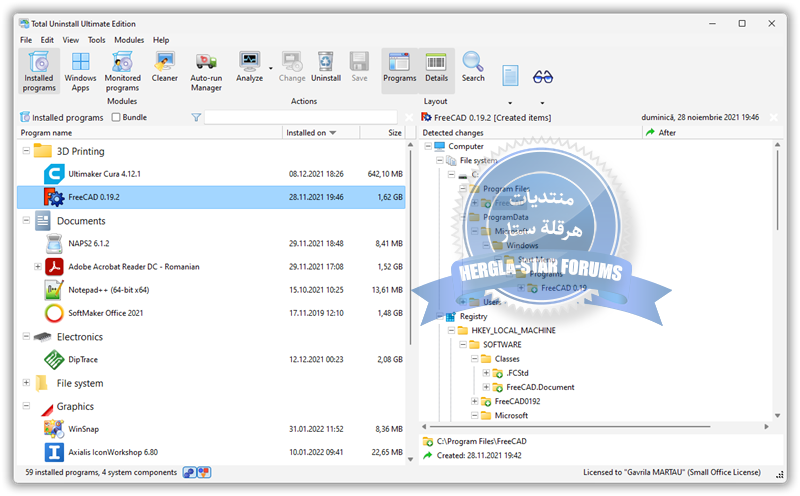Collapse the Computer tree node
This screenshot has height=496, width=800.
pos(428,146)
